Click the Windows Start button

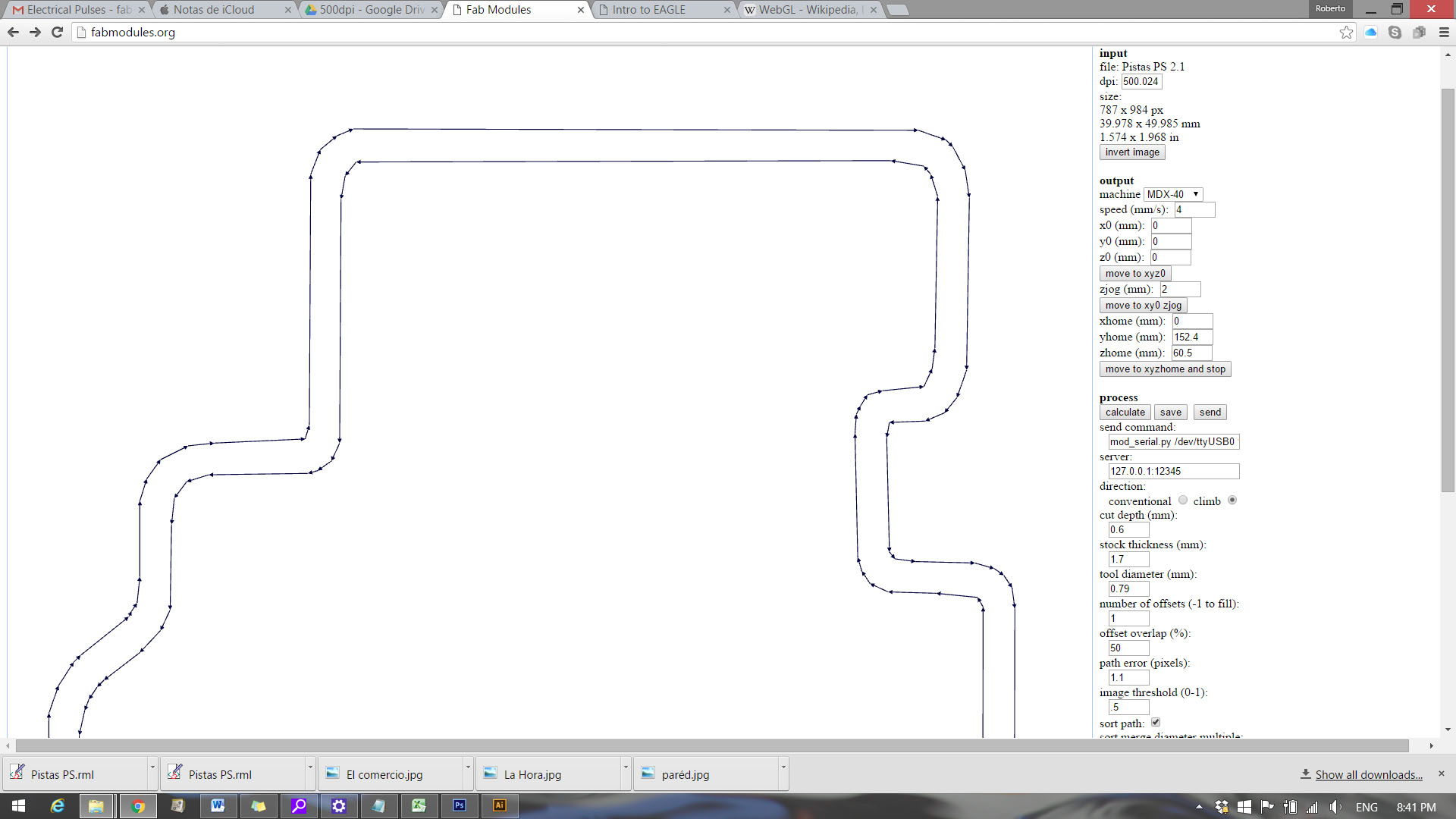pyautogui.click(x=19, y=806)
